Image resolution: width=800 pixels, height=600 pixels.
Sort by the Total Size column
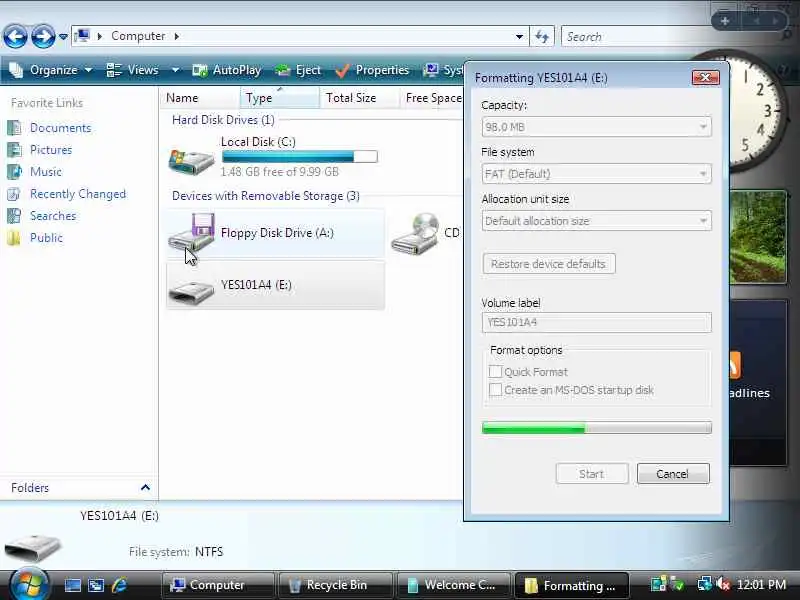point(360,98)
